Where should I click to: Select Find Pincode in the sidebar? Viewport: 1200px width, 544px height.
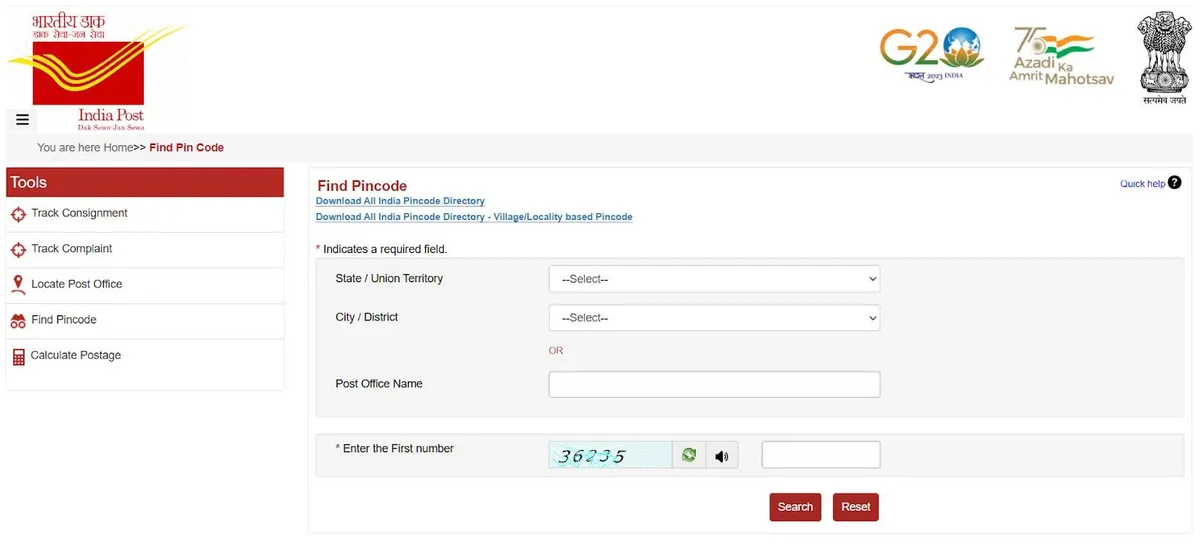pos(63,320)
